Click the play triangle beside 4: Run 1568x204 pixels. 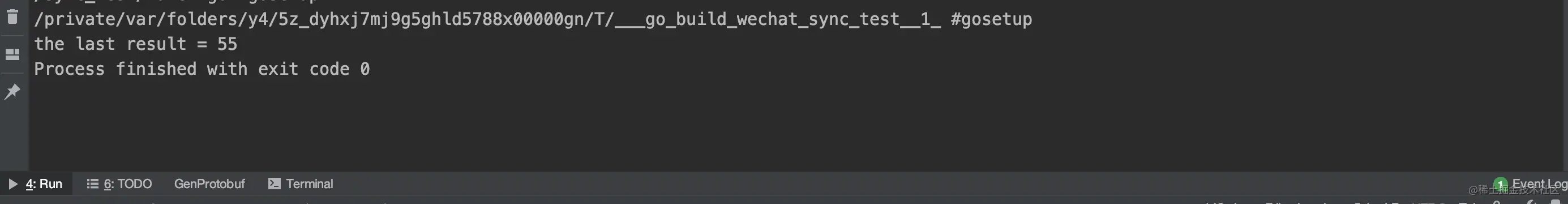coord(14,184)
